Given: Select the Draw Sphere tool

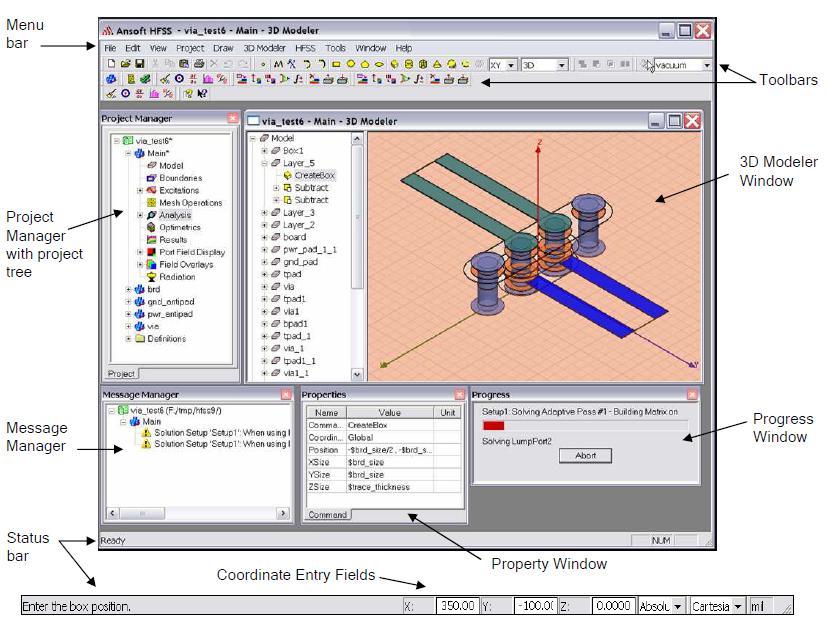Looking at the screenshot, I should (x=451, y=64).
